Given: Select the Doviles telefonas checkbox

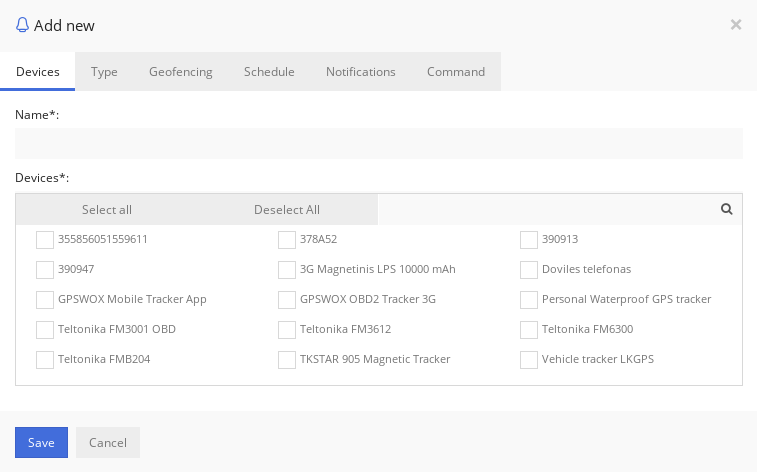Looking at the screenshot, I should 529,270.
